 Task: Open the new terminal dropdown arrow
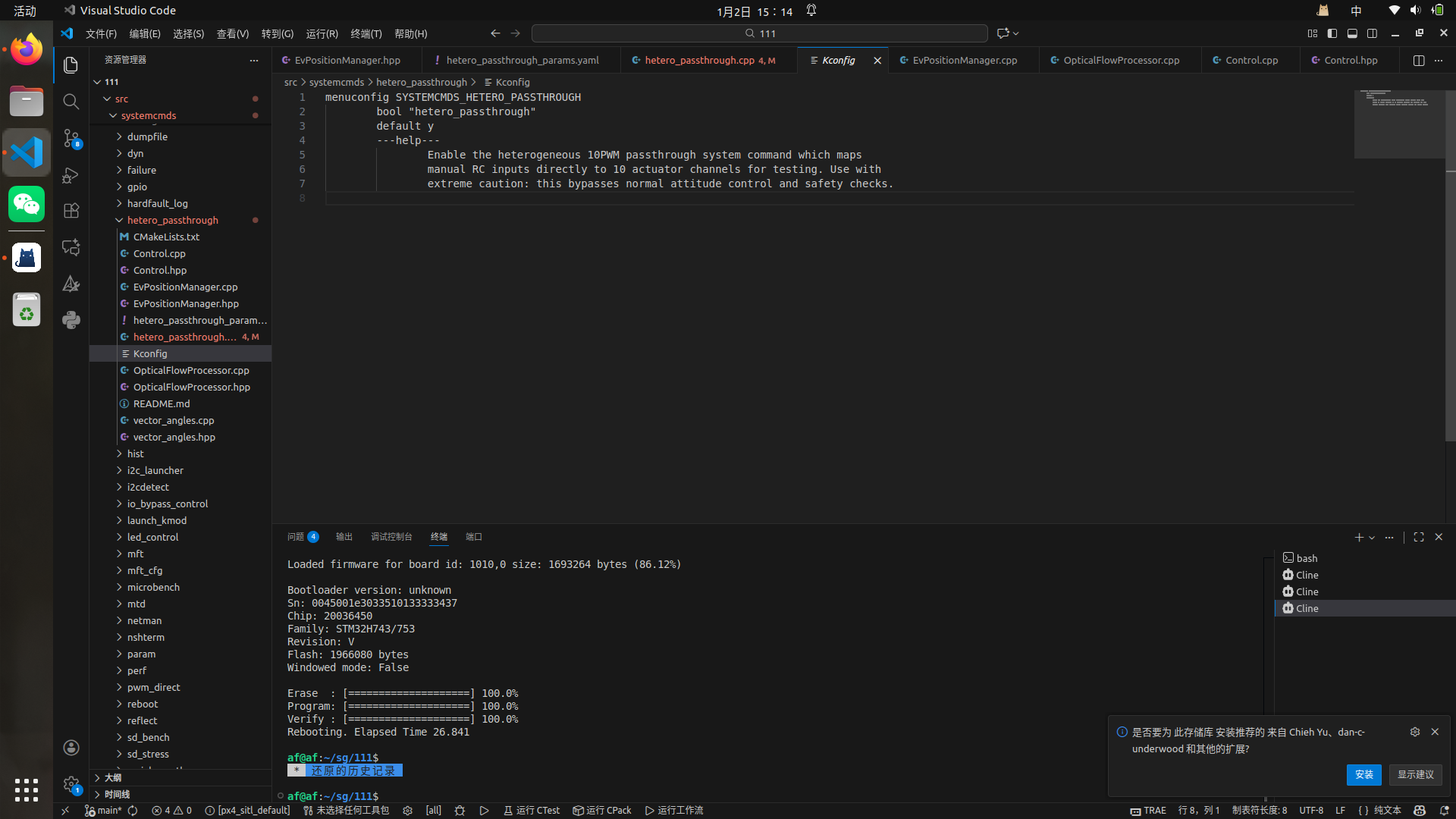(1372, 538)
